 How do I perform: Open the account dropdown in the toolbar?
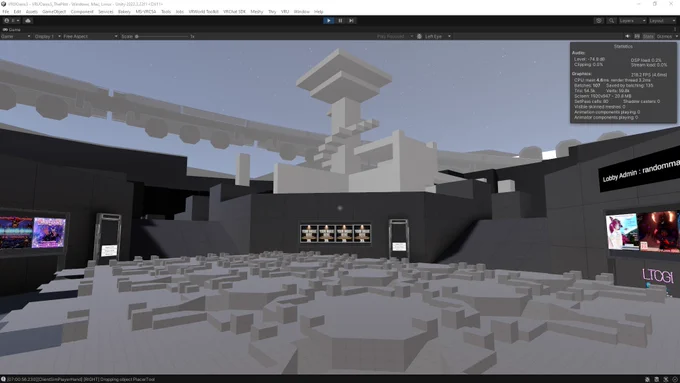click(x=12, y=20)
